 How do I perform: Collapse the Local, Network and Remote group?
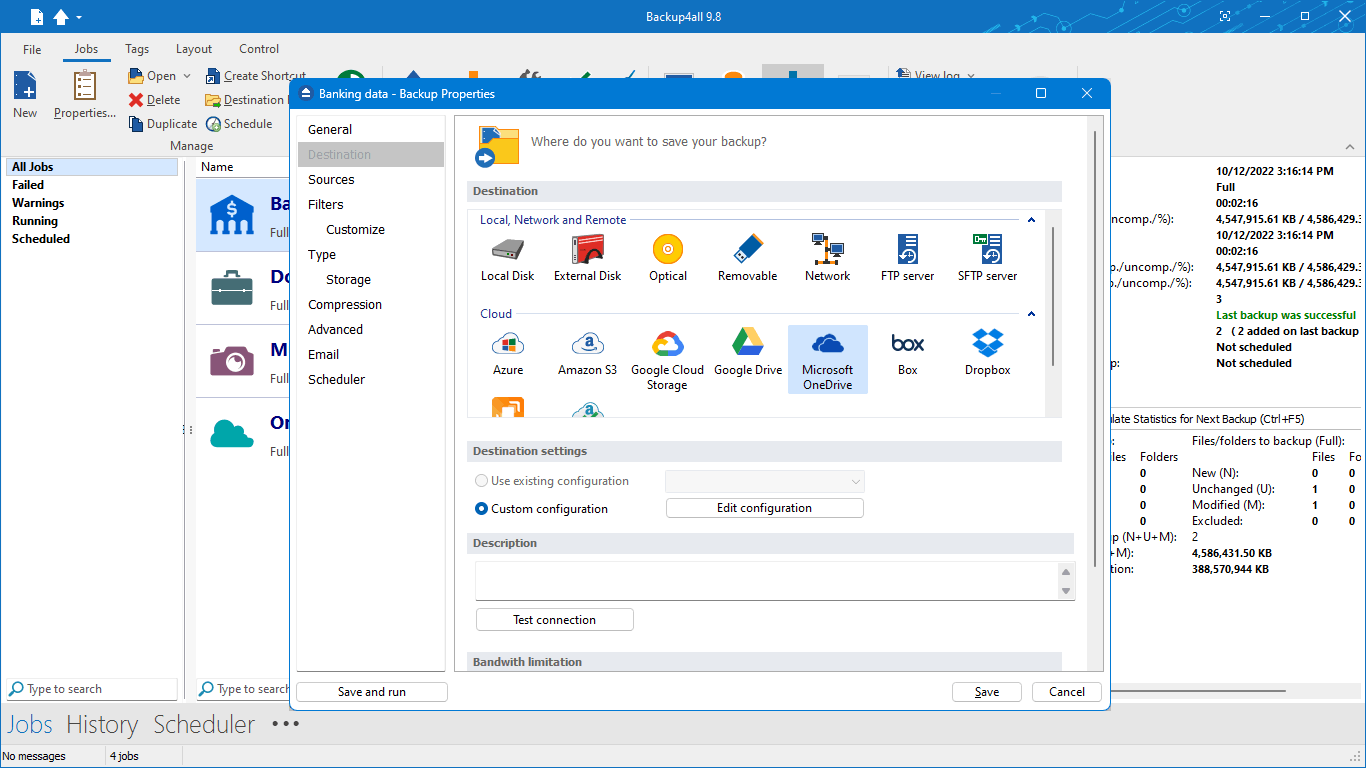click(1031, 220)
